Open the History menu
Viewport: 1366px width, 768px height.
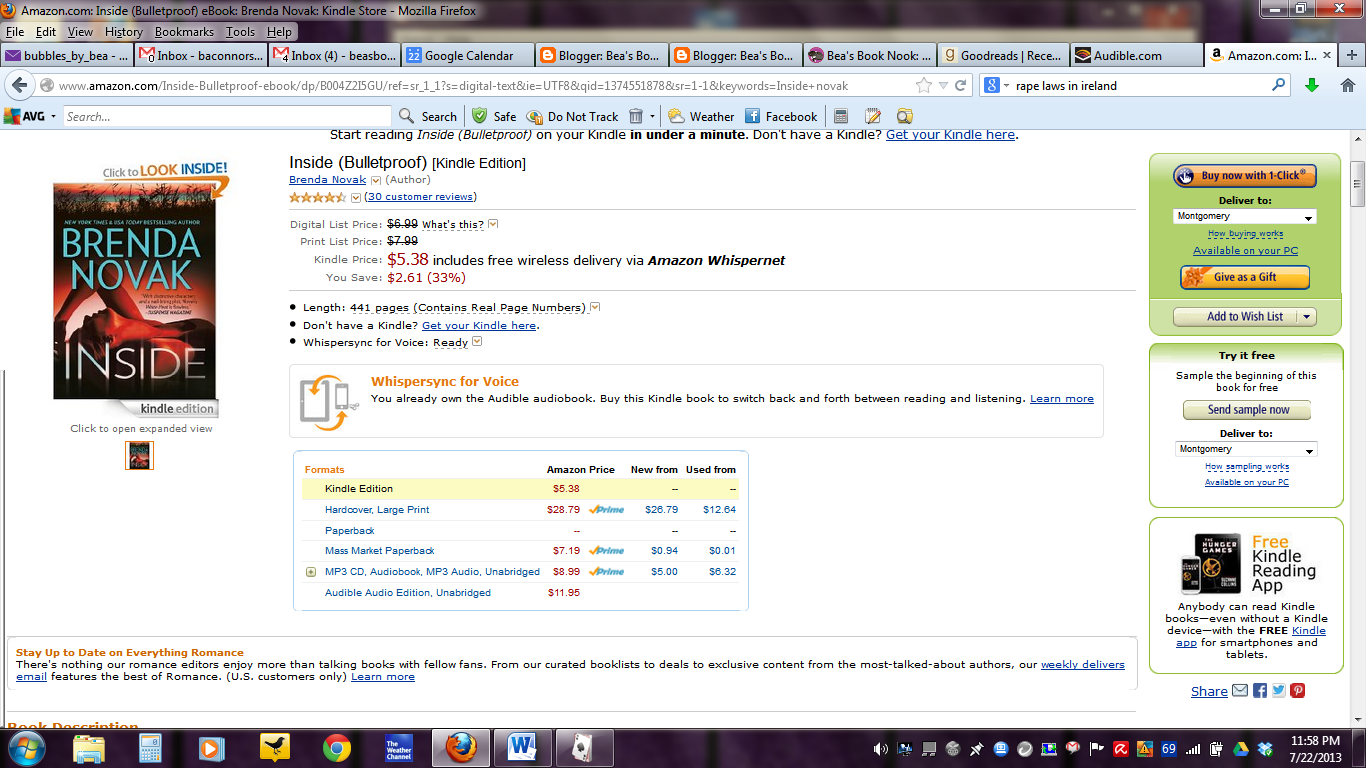point(123,32)
